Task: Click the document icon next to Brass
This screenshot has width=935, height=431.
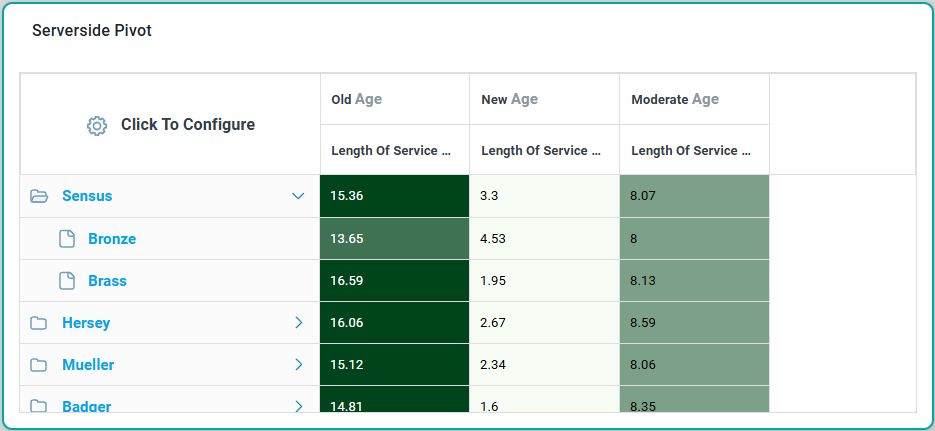Action: point(67,281)
